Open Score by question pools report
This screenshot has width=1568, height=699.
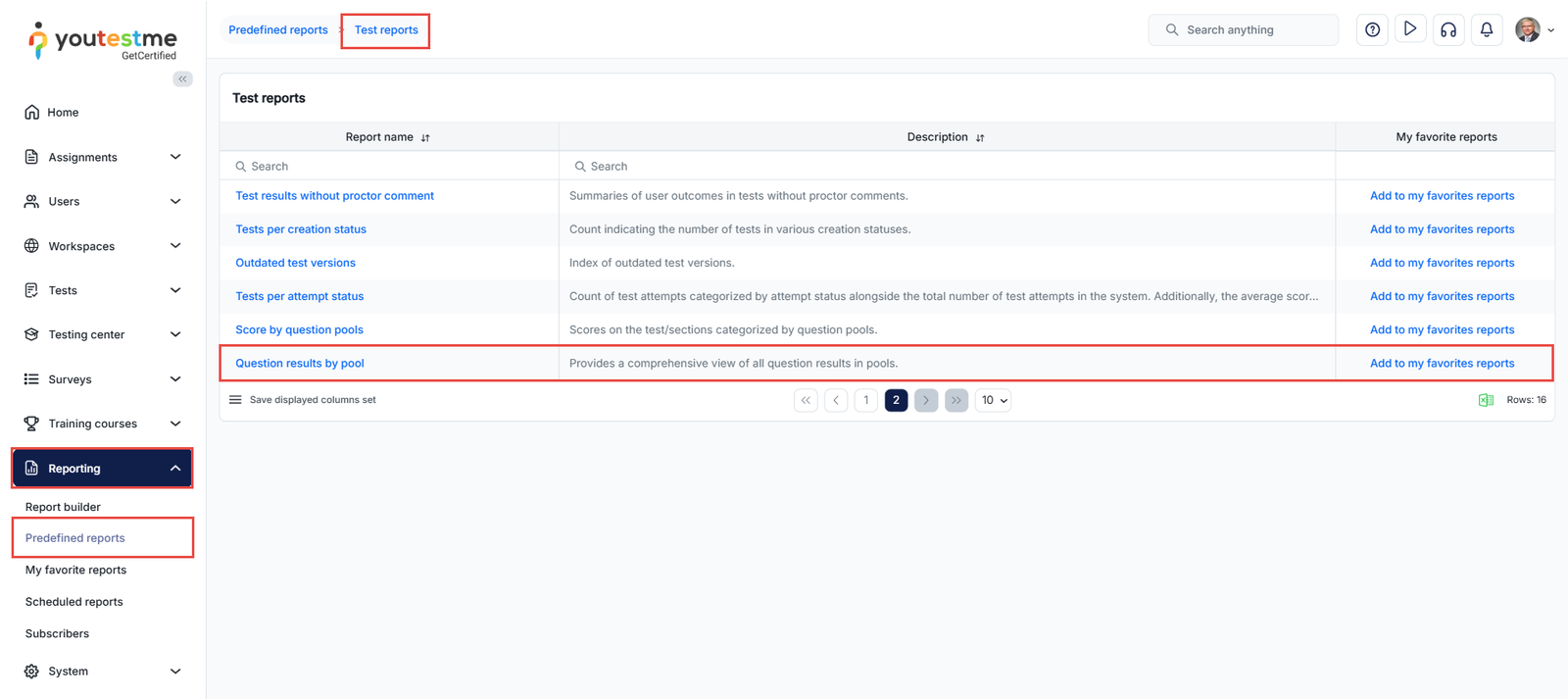tap(299, 329)
